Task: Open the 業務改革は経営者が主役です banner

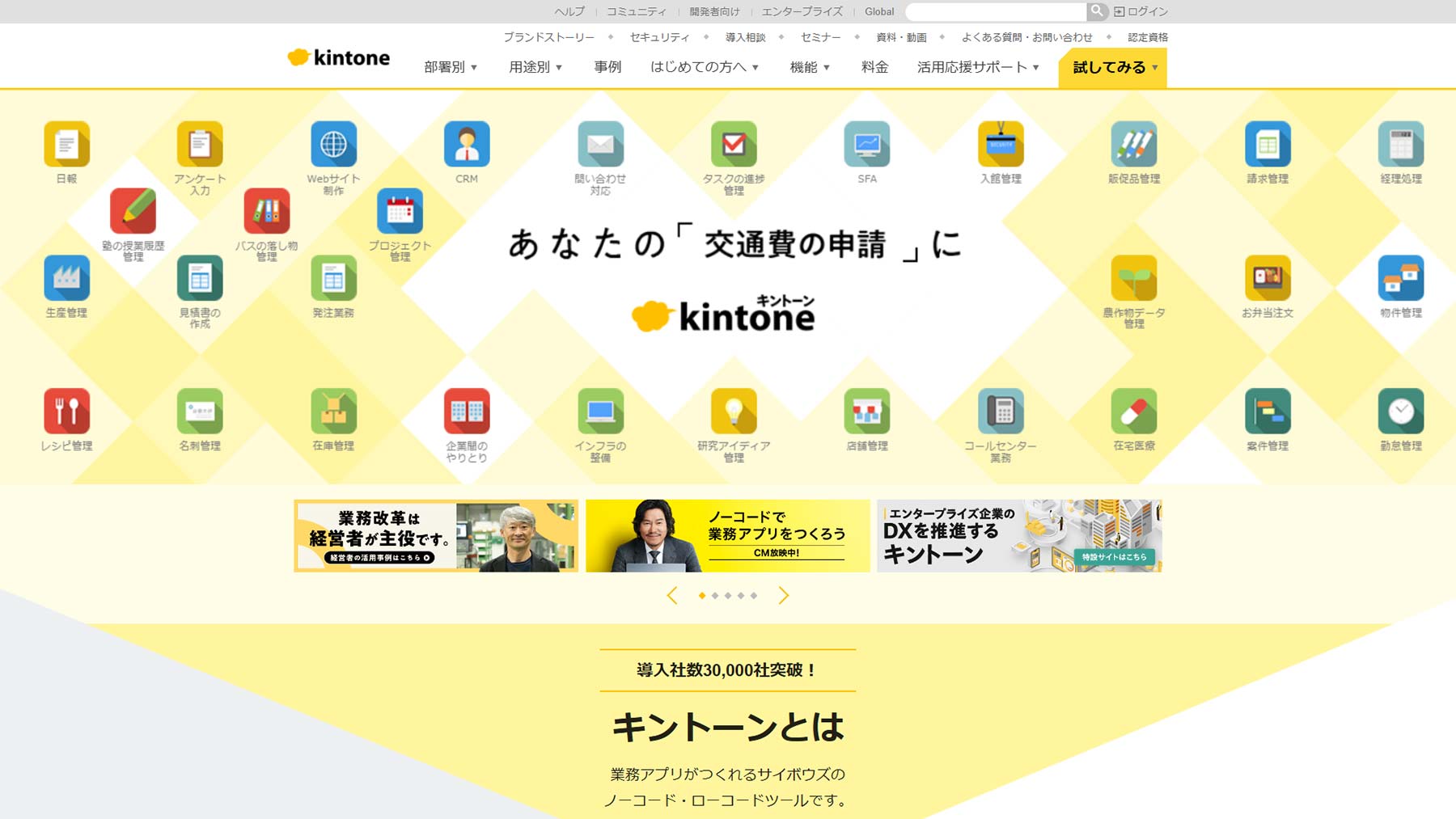Action: pyautogui.click(x=436, y=536)
